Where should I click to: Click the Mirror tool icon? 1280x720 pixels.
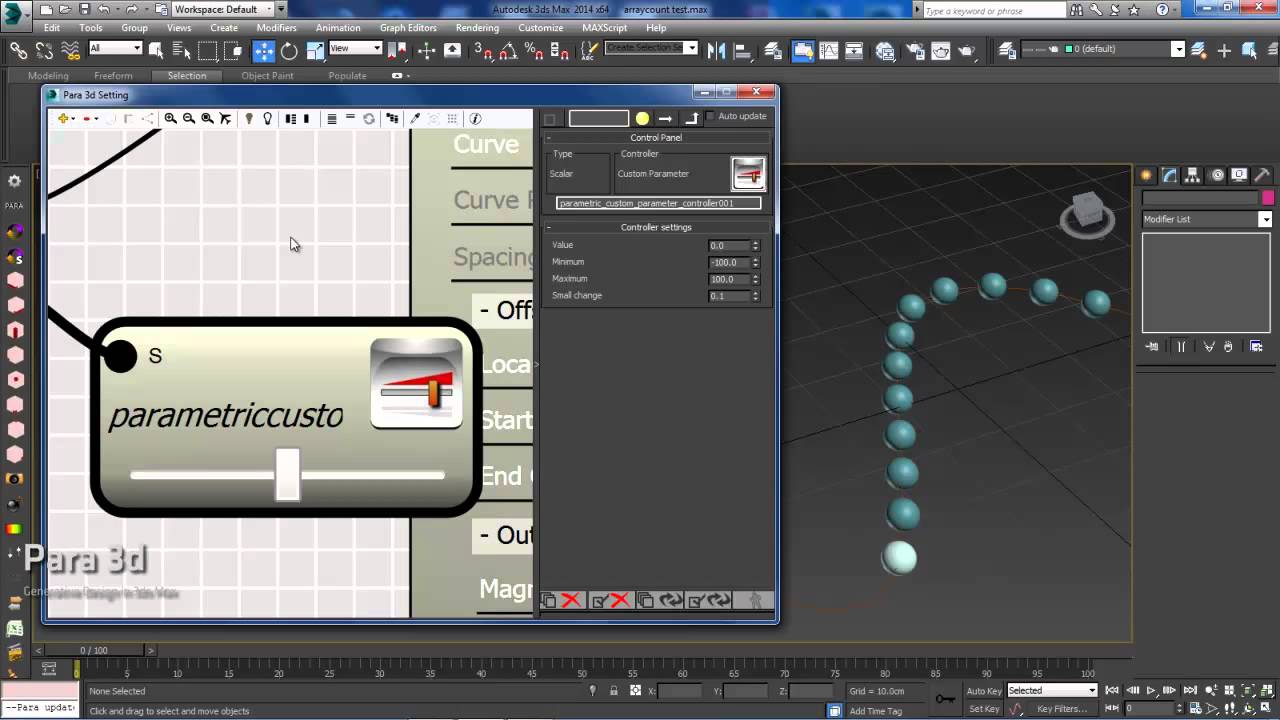coord(716,50)
